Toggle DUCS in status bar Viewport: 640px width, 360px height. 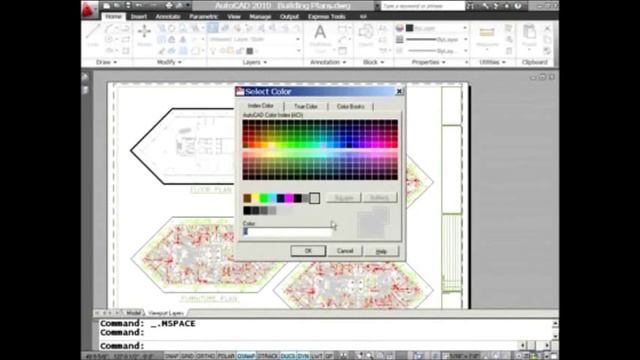(288, 356)
